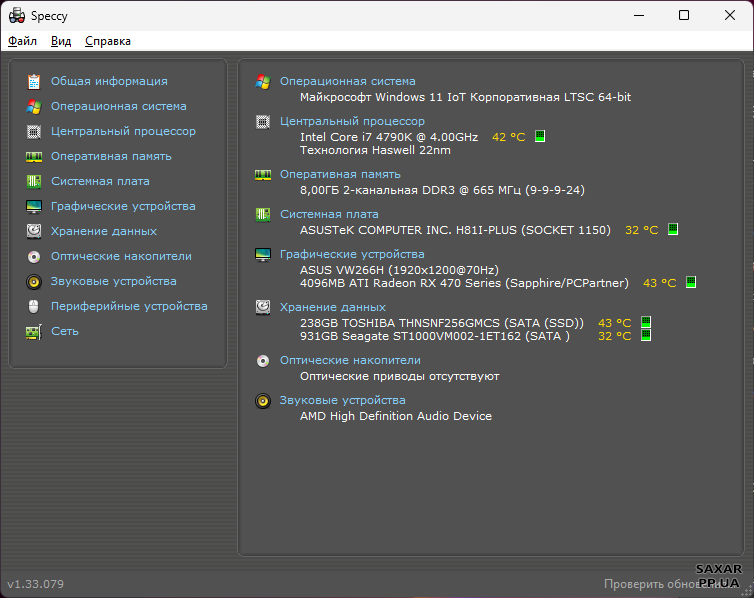Click the Windows flag icon in the summary panel
The width and height of the screenshot is (754, 598).
click(263, 81)
